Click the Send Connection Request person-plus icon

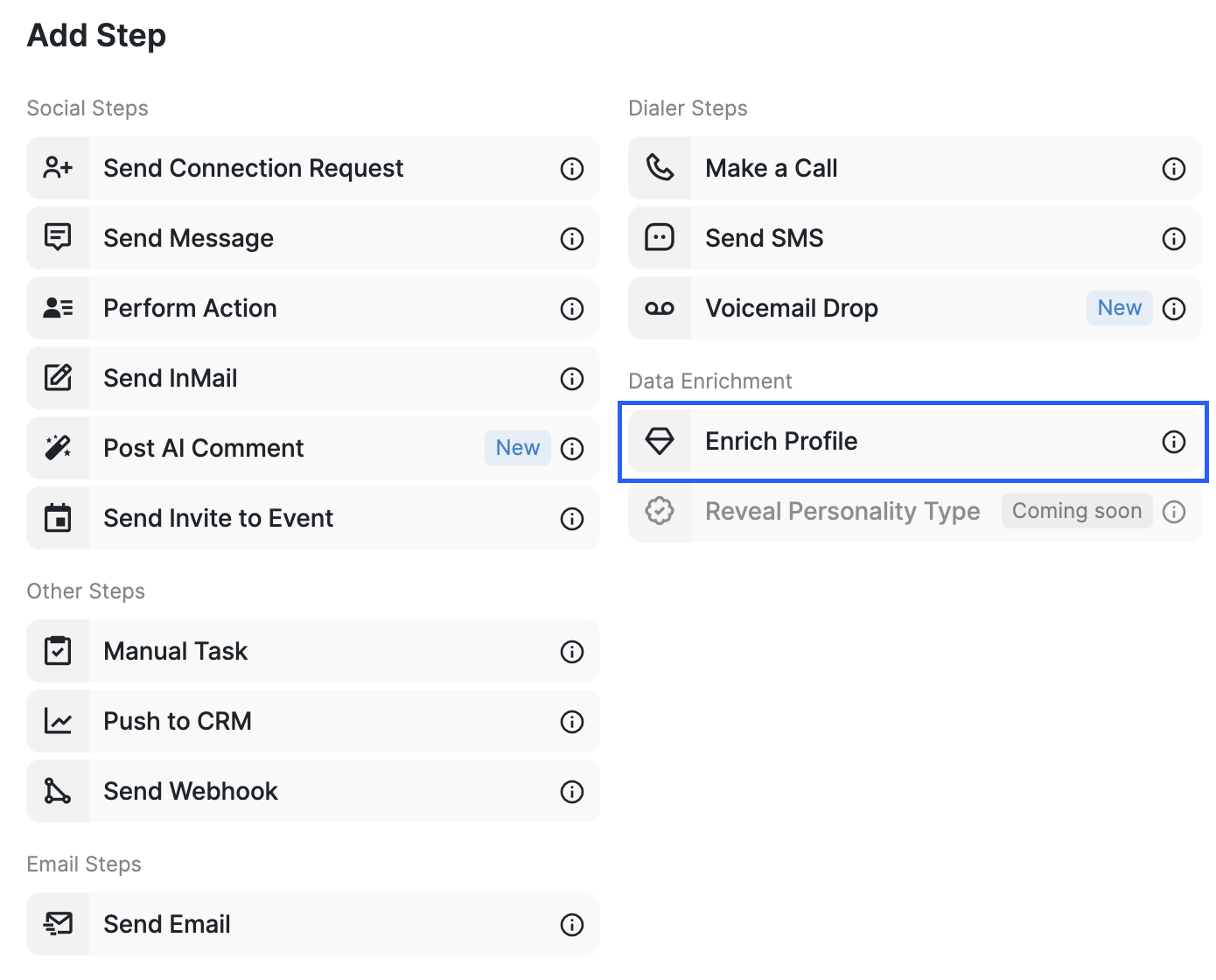(58, 168)
